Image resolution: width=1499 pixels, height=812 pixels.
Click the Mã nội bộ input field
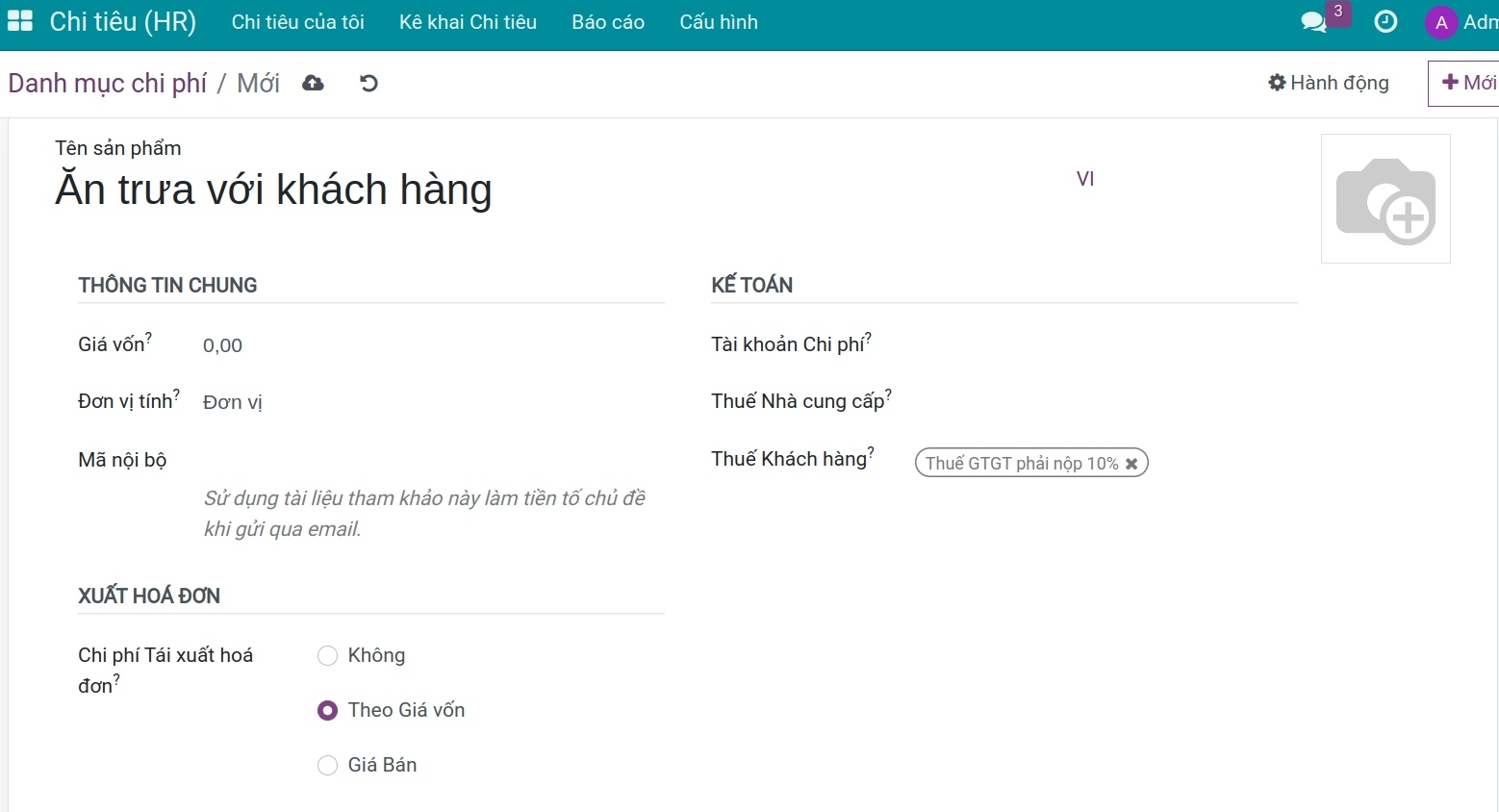433,460
